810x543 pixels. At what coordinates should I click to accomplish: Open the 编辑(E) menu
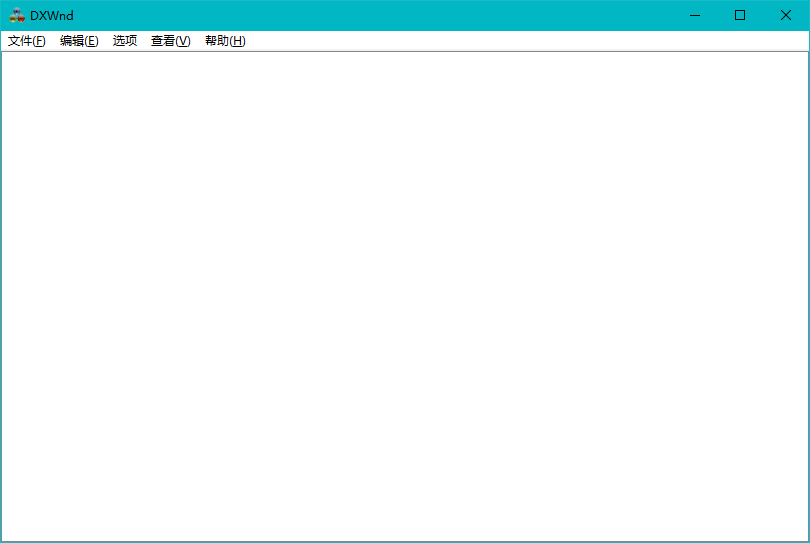point(79,41)
